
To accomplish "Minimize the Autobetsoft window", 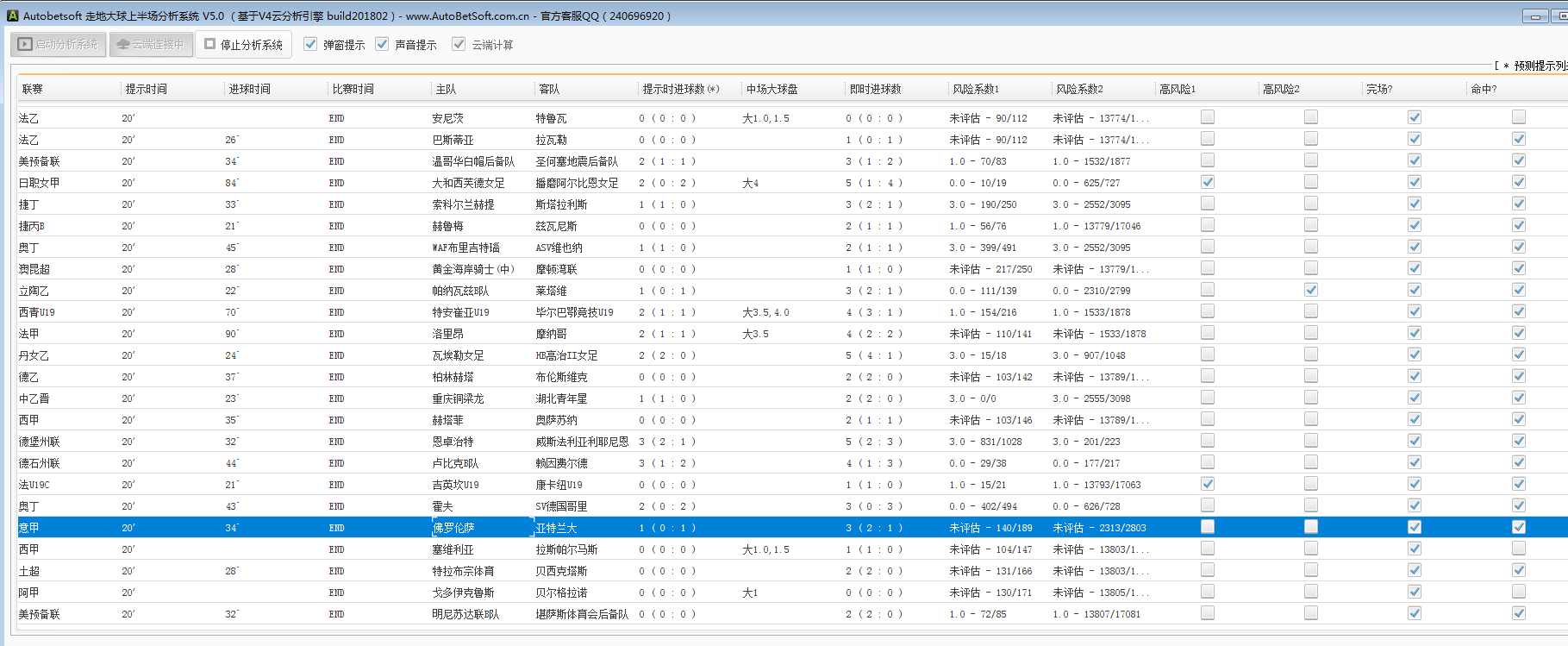I will 1535,16.
